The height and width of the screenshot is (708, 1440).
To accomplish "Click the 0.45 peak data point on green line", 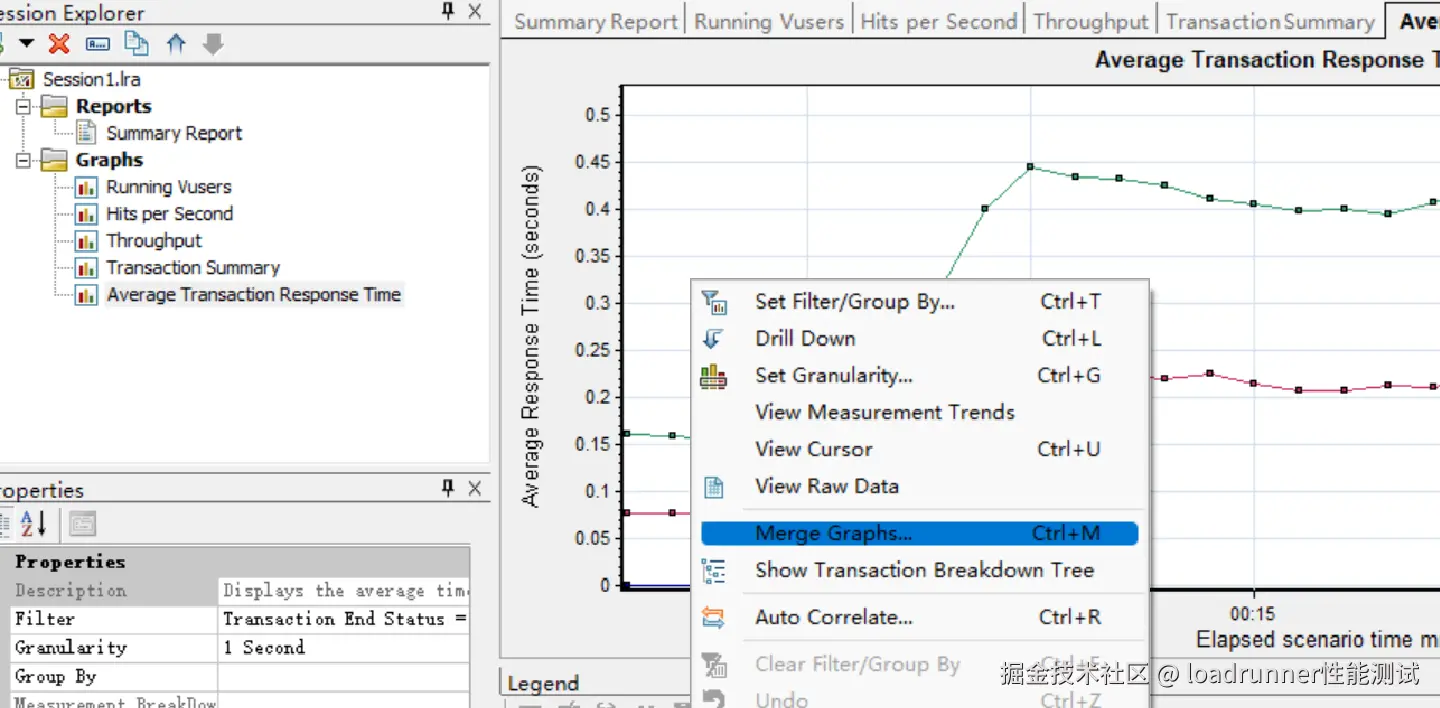I will coord(1030,167).
